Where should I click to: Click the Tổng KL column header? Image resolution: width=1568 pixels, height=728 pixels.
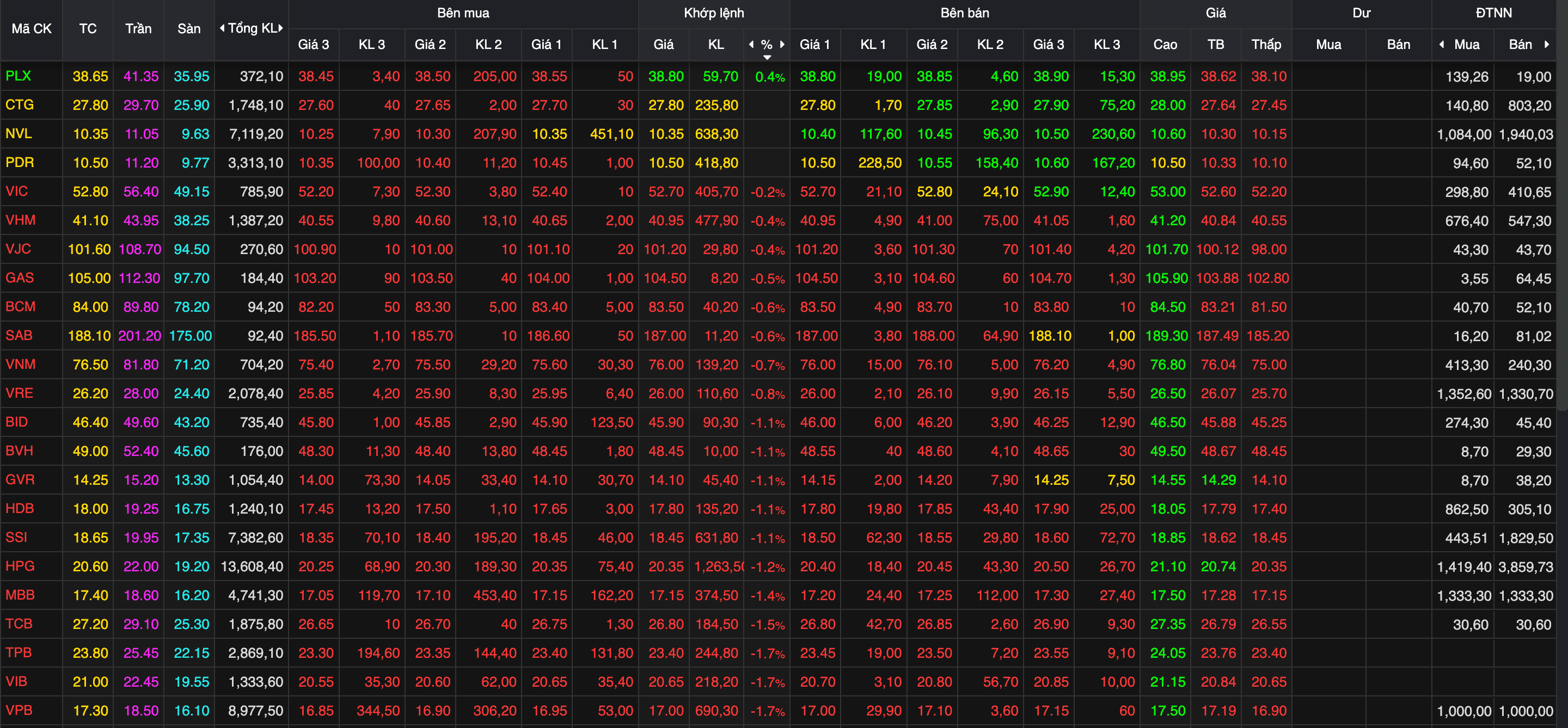pyautogui.click(x=252, y=28)
